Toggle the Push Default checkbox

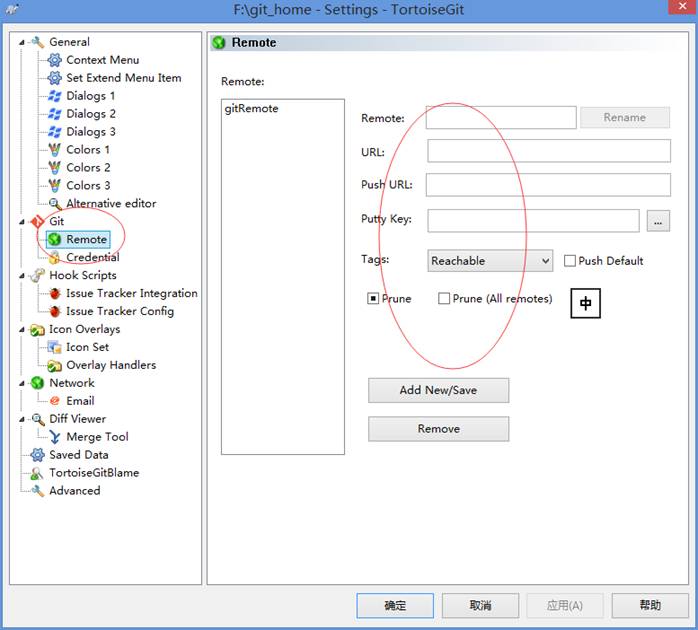569,260
